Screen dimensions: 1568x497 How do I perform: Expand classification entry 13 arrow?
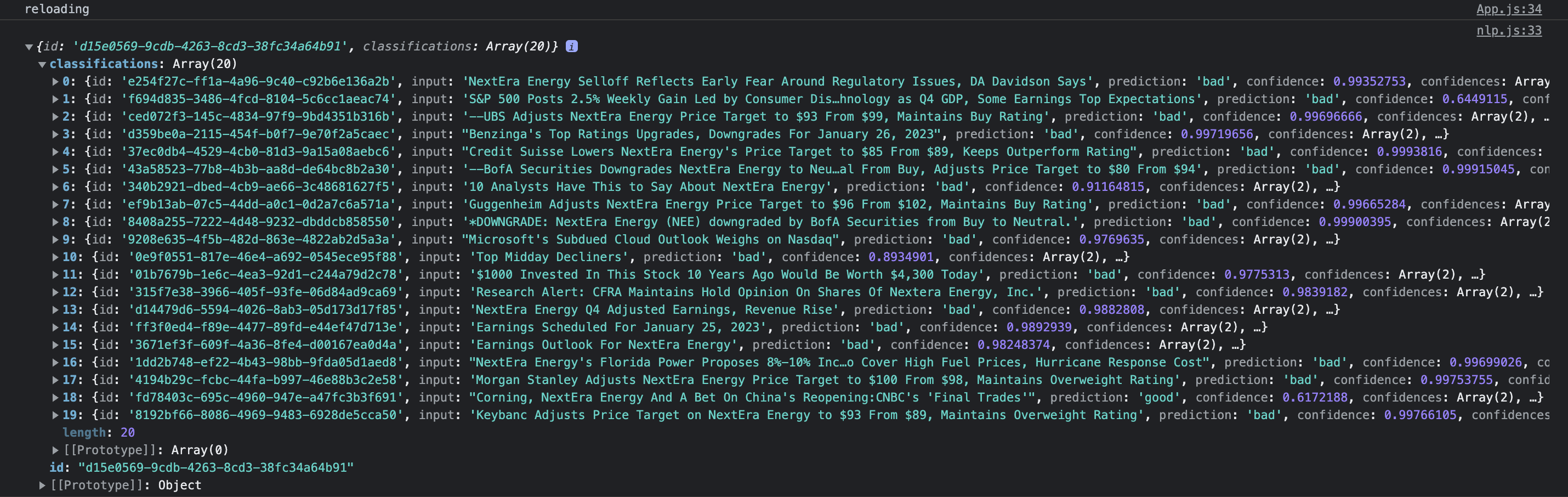(55, 310)
